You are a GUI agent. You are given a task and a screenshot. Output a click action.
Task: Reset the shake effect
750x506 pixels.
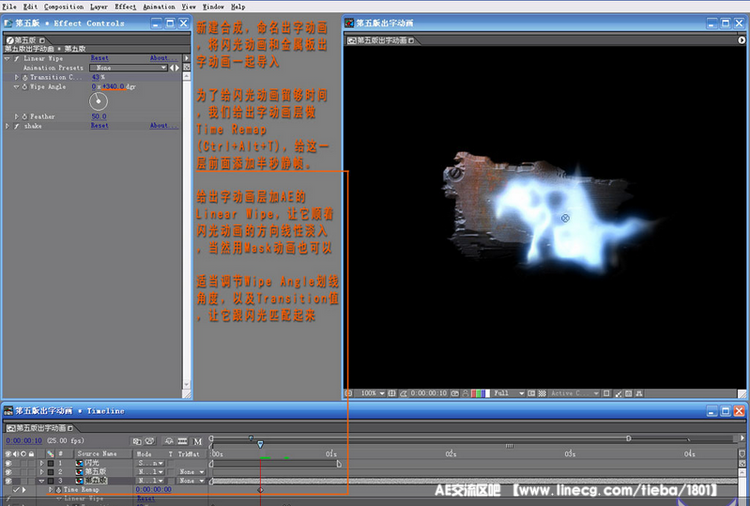(x=99, y=125)
